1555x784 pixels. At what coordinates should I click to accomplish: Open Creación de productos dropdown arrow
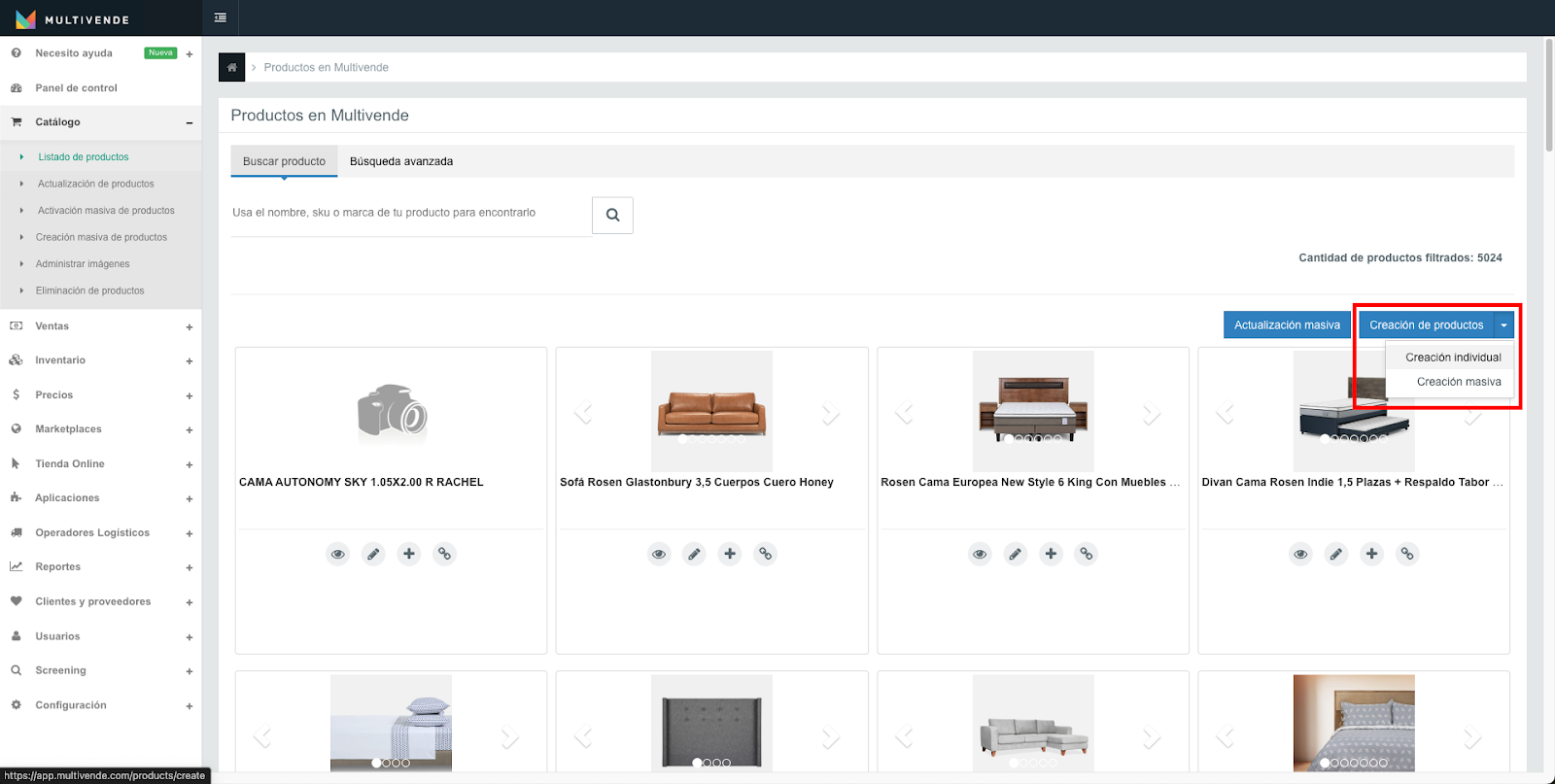(1503, 325)
